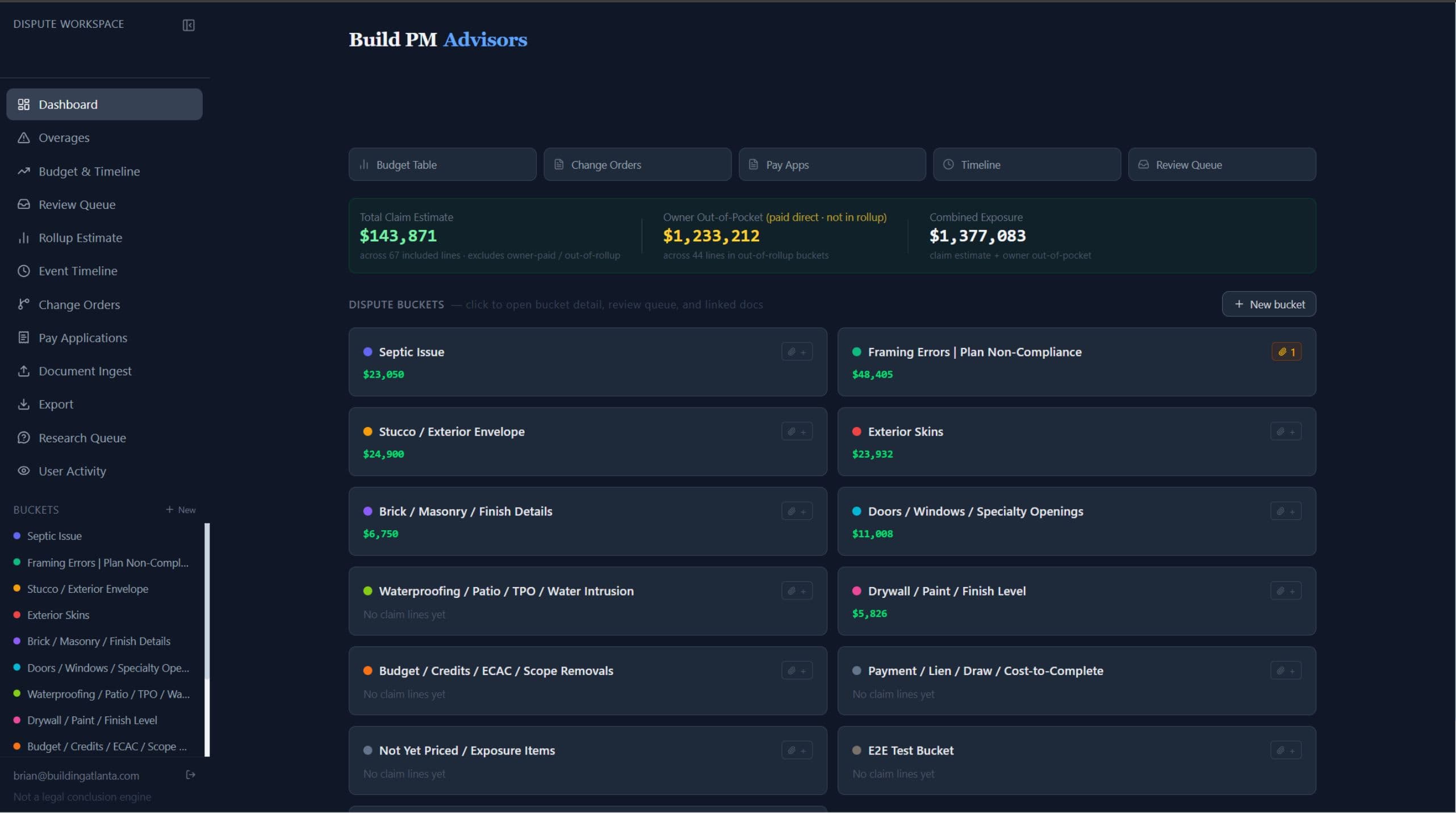Open Framing Errors attachment badge showing 1
This screenshot has width=1456, height=813.
1286,352
